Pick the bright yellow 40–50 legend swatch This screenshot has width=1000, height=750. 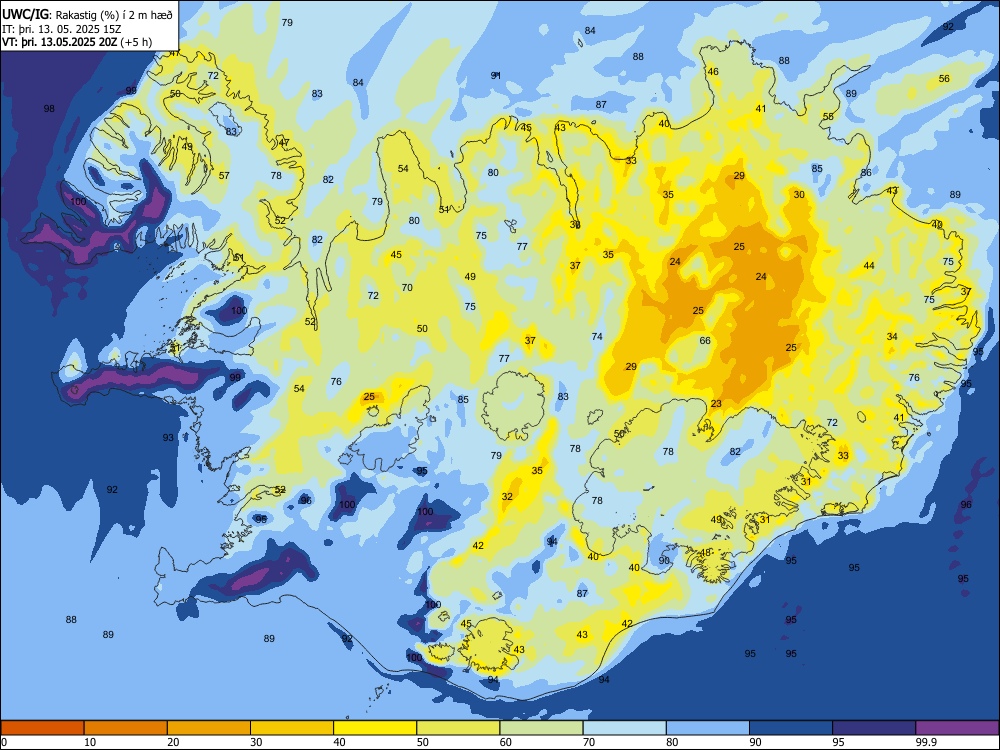[x=375, y=728]
